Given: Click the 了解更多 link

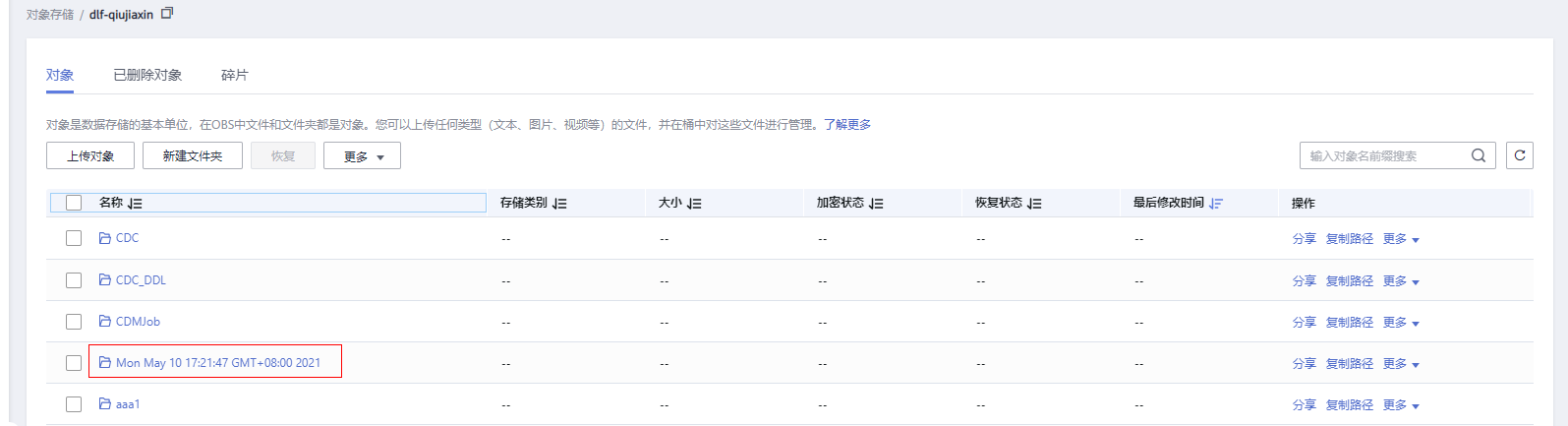Looking at the screenshot, I should click(847, 125).
